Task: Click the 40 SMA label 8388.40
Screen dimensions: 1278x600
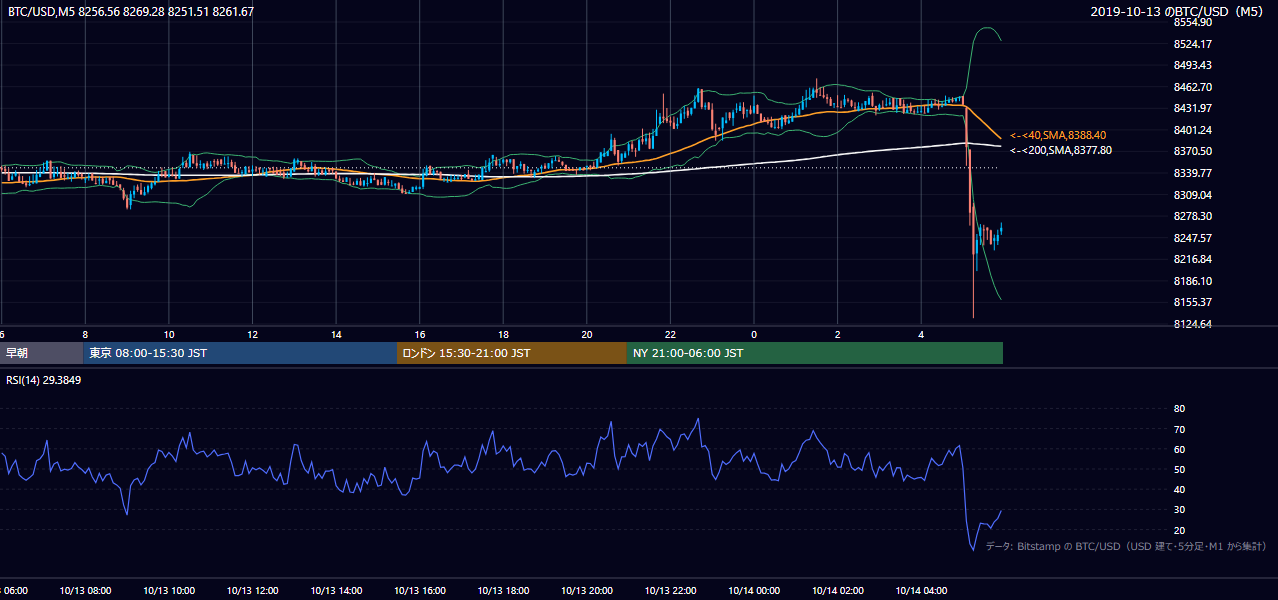Action: tap(1058, 135)
